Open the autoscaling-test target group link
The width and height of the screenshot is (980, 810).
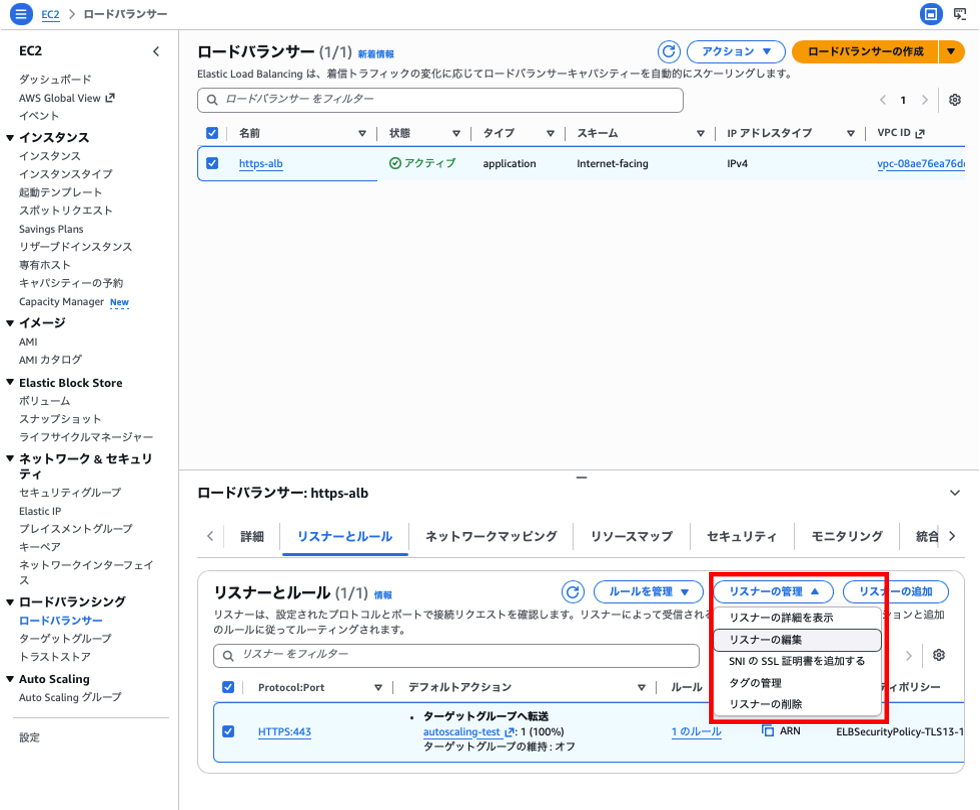(x=462, y=732)
